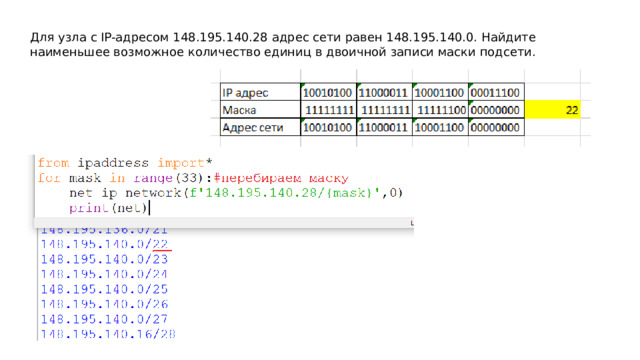Click IP address 148.195.140.28 in the problem statement
This screenshot has height=360, width=640.
pos(220,37)
